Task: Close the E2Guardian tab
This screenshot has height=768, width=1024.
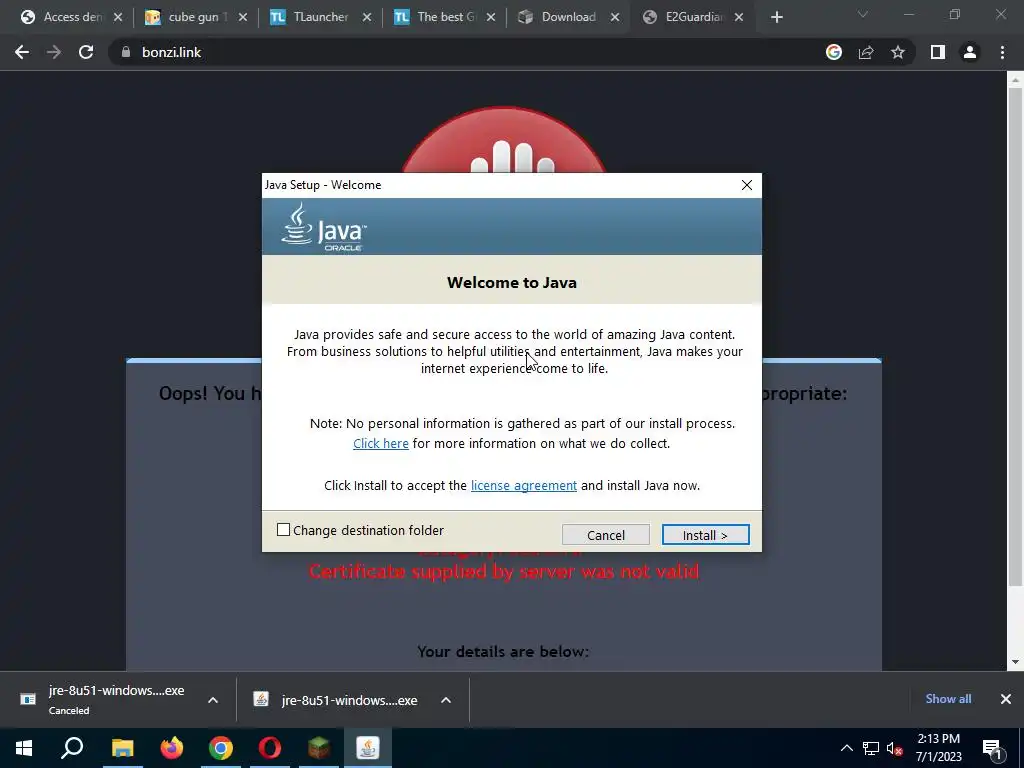Action: point(739,18)
